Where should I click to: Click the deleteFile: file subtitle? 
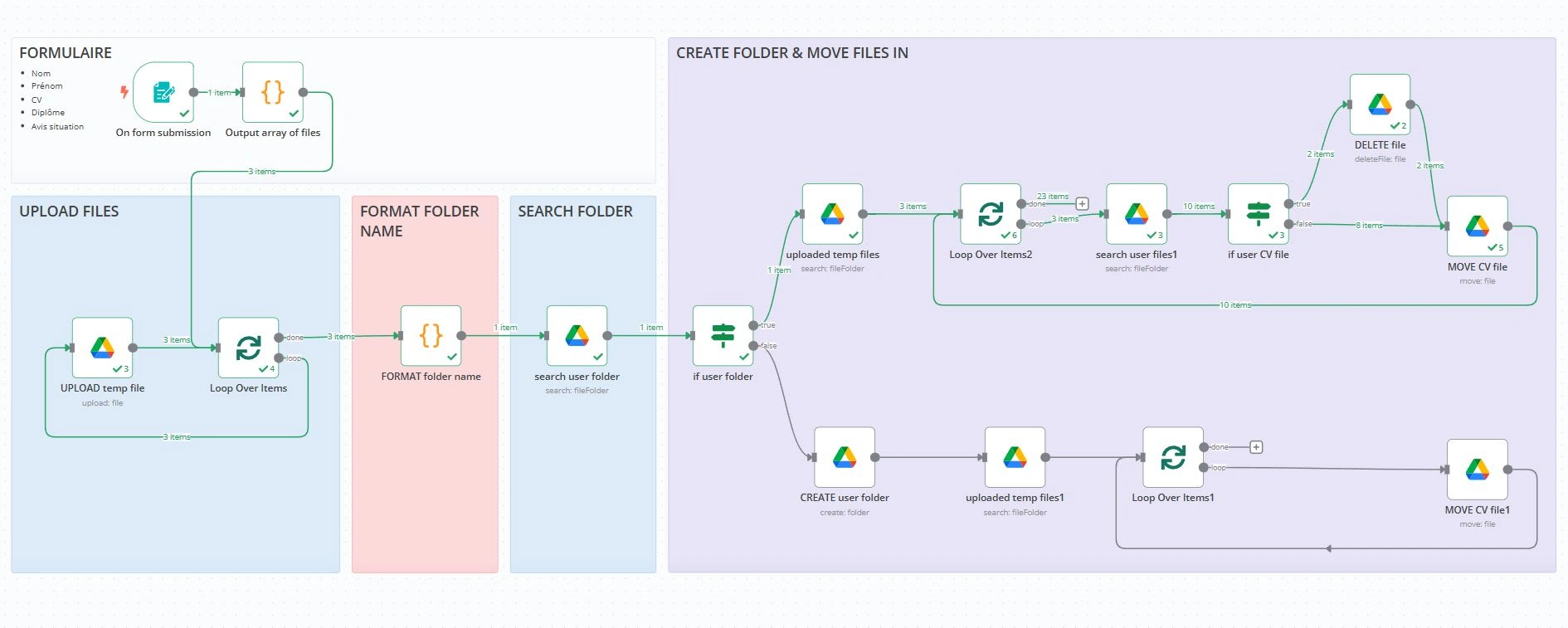coord(1381,159)
